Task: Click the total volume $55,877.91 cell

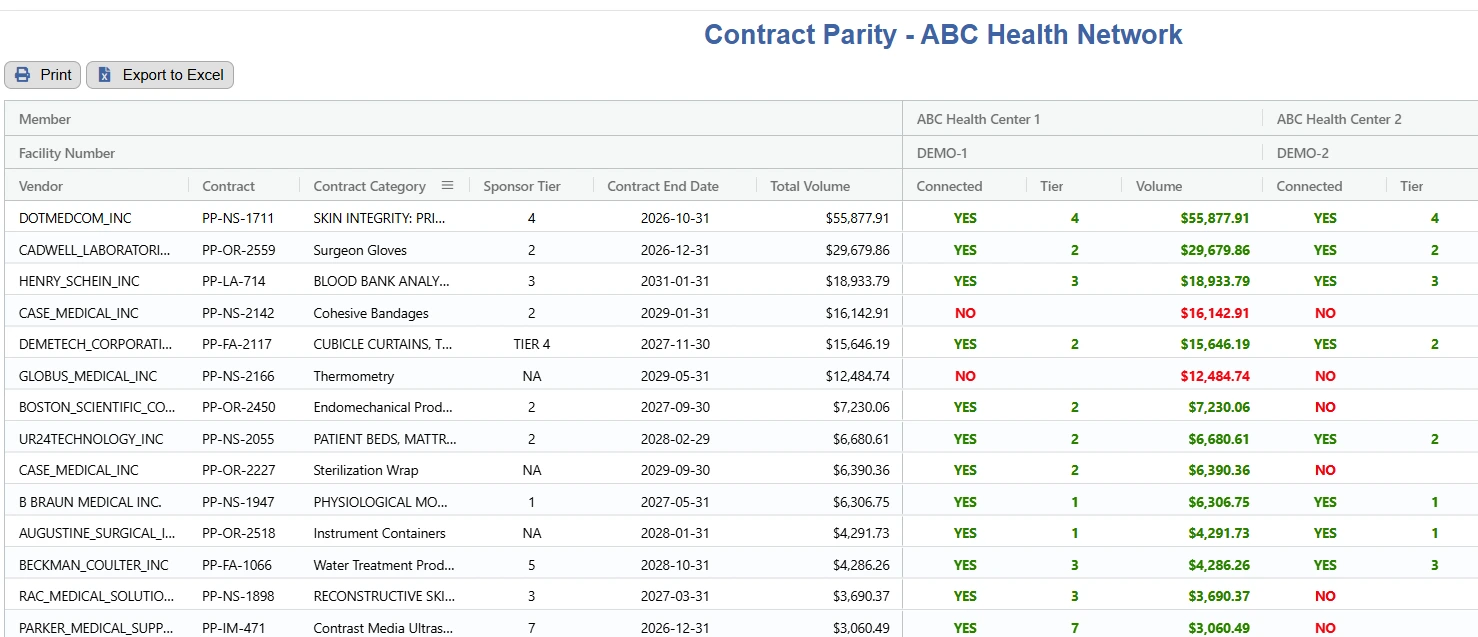Action: tap(857, 218)
